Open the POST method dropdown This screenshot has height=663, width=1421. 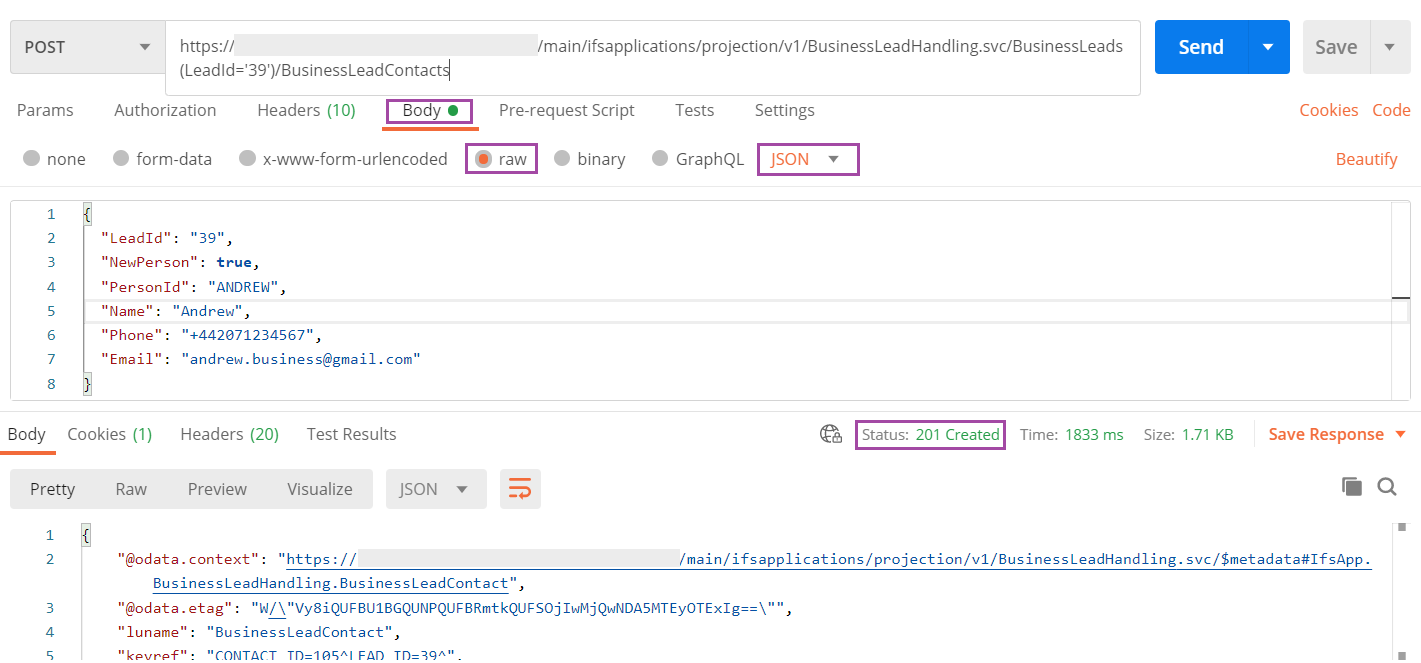pos(85,46)
